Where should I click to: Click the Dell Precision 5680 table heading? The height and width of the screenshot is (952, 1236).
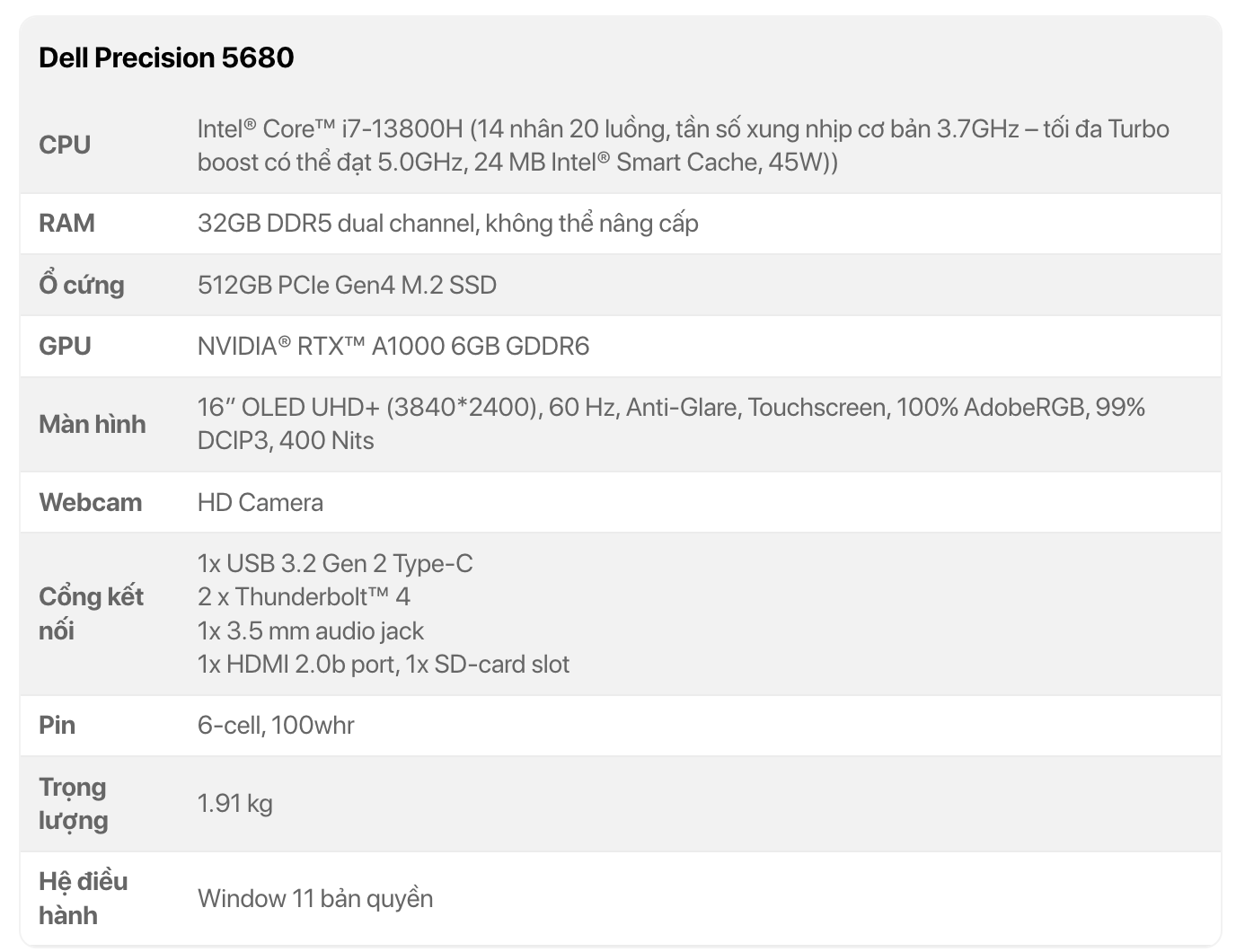pos(166,57)
